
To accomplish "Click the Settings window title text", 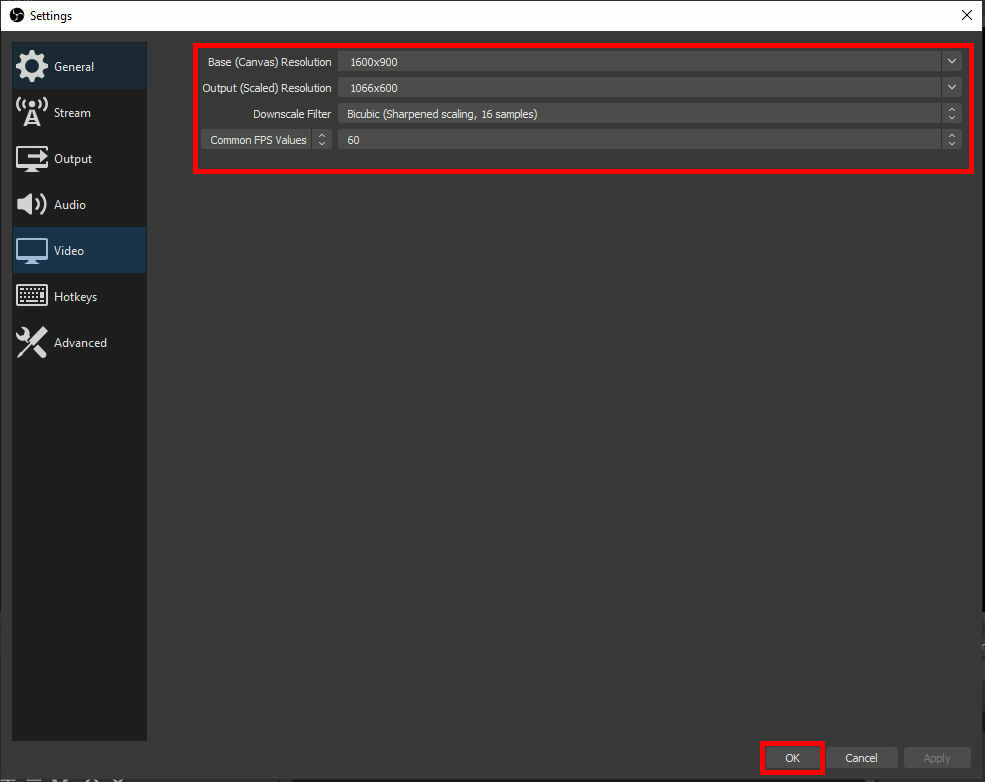I will (51, 16).
